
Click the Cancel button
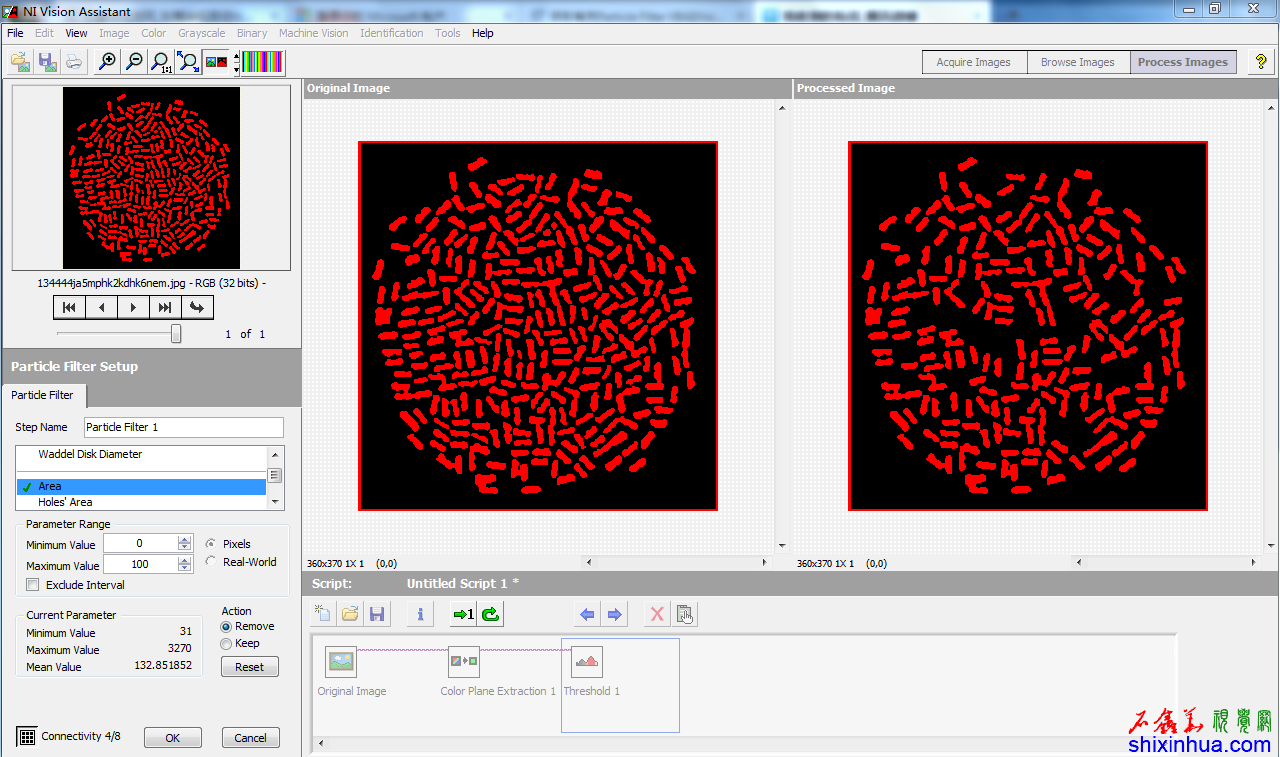[251, 738]
